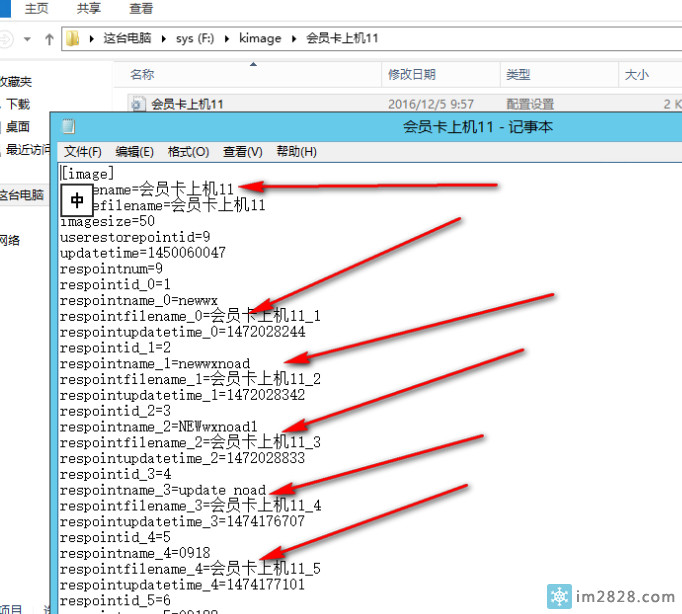Open the 编辑(E) menu in Notepad
This screenshot has width=682, height=614.
(134, 152)
